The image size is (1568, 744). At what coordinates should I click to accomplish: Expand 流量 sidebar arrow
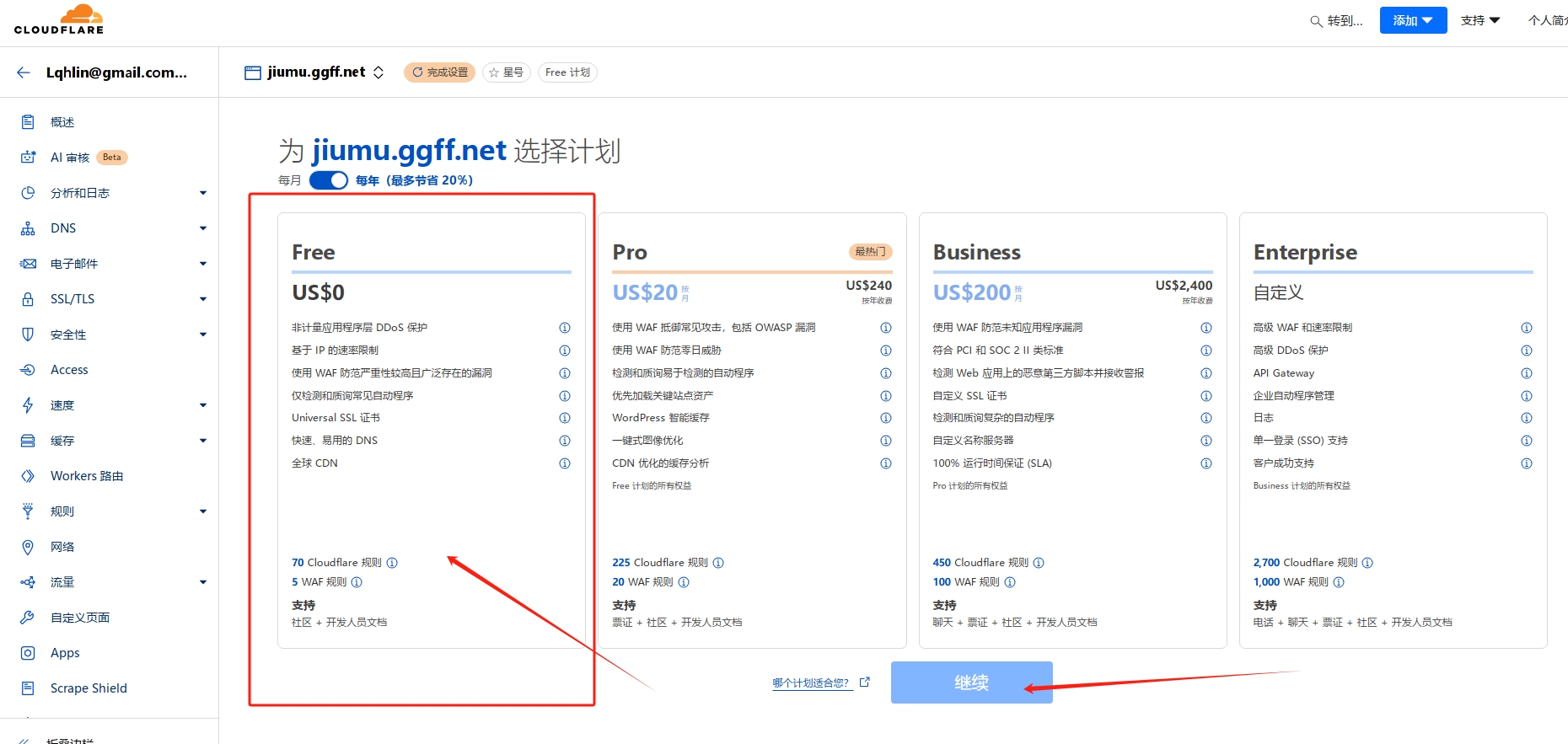pyautogui.click(x=203, y=582)
